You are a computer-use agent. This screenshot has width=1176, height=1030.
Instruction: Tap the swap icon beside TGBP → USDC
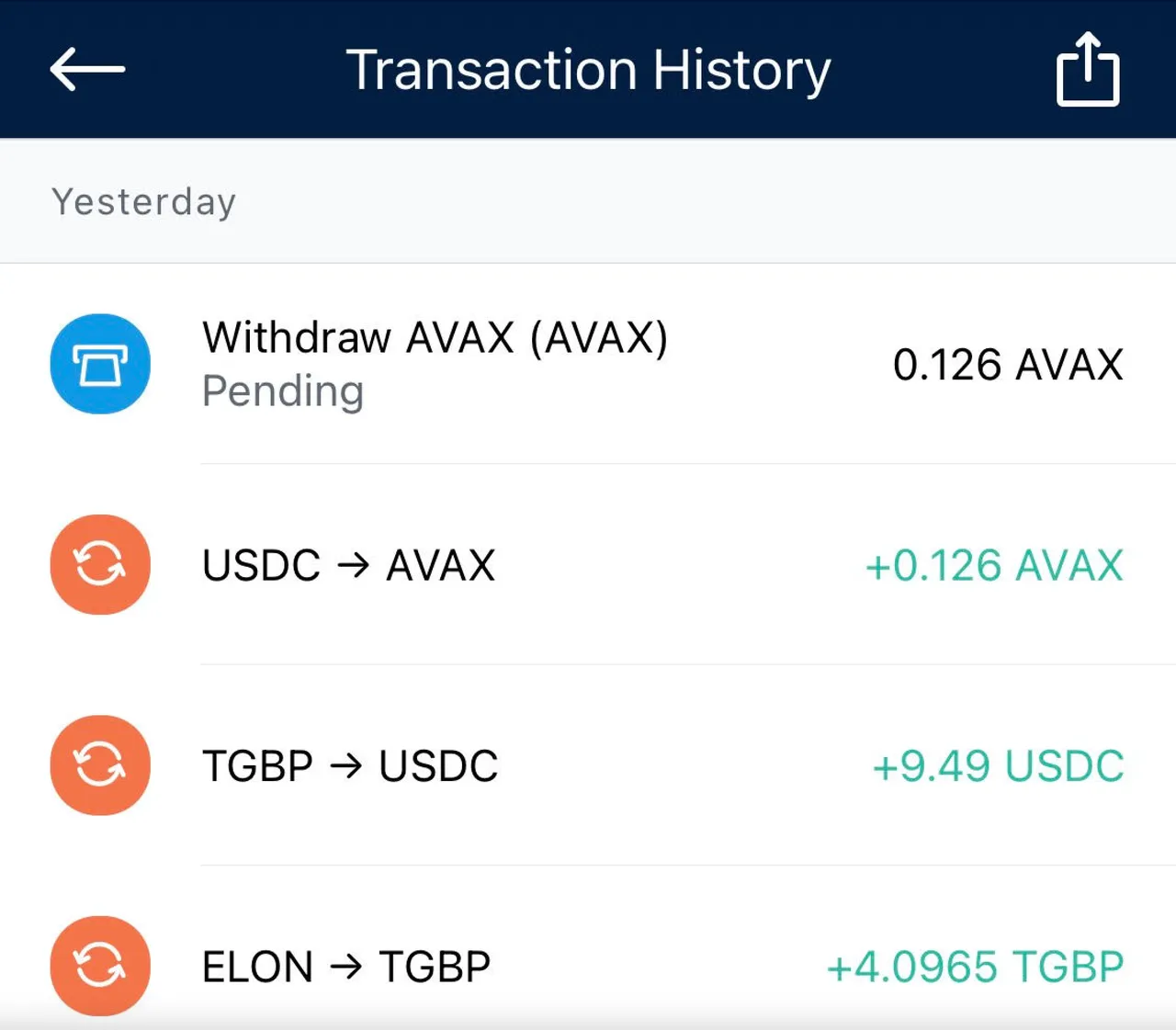pyautogui.click(x=100, y=764)
